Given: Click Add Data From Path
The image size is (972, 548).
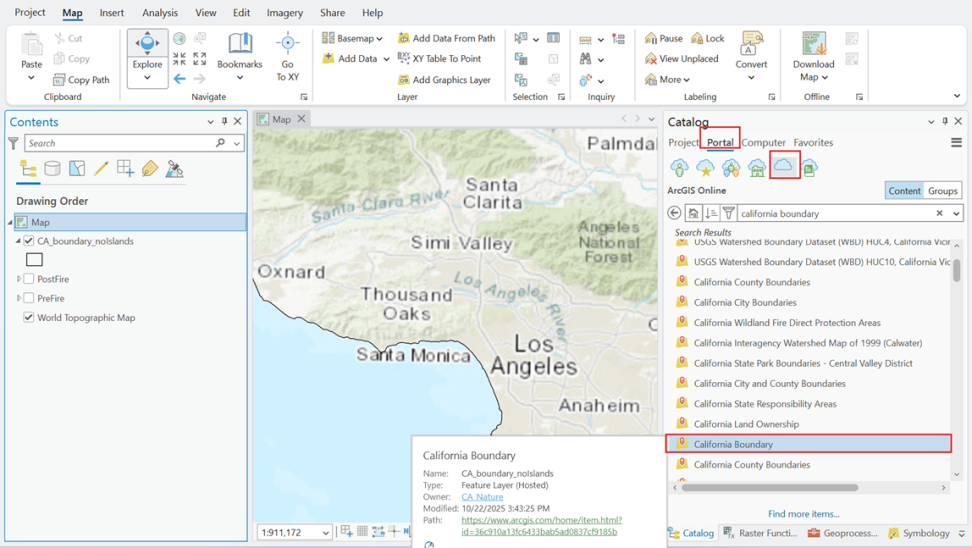Looking at the screenshot, I should (x=446, y=38).
